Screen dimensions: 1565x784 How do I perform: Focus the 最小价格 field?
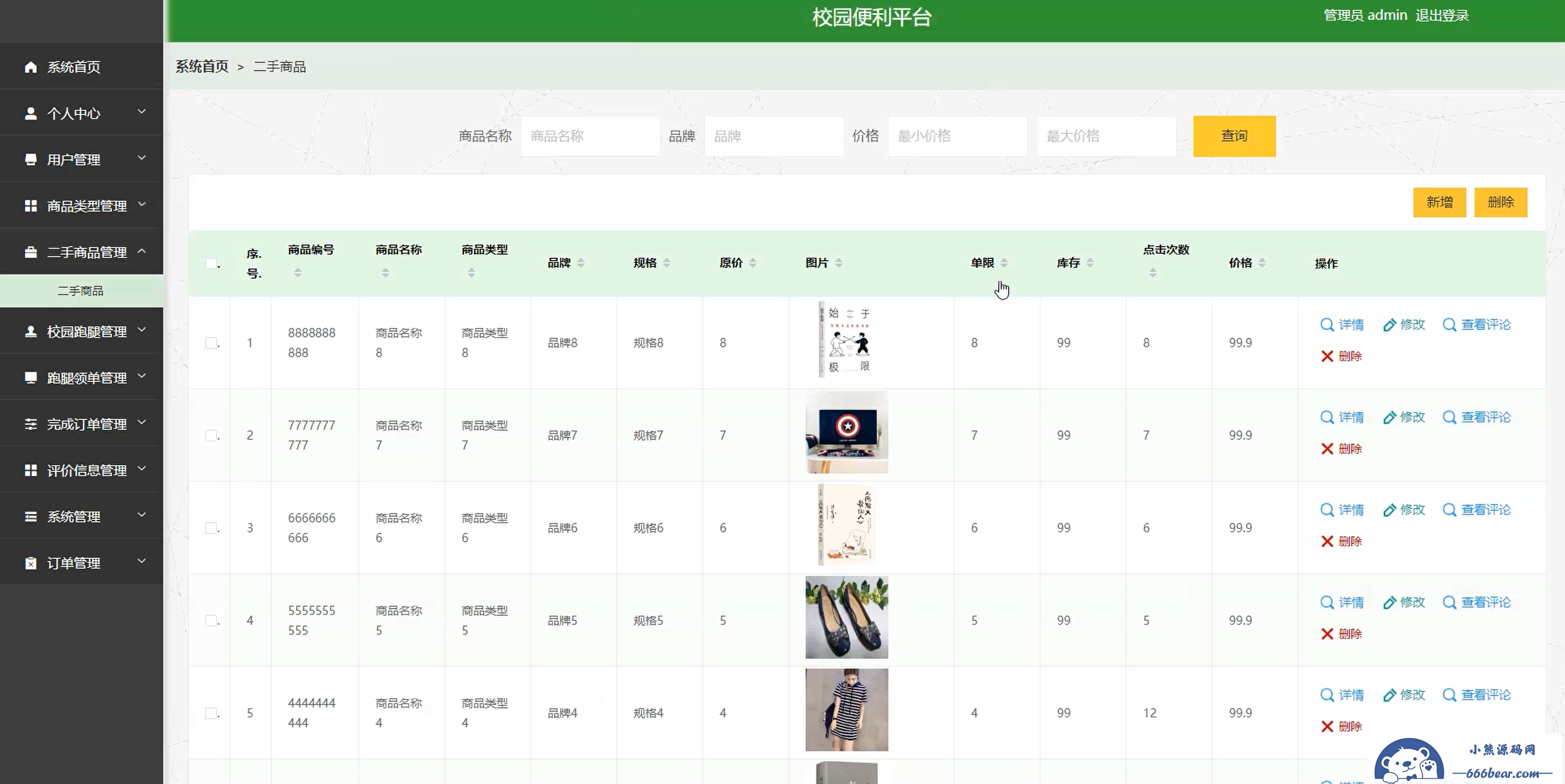tap(958, 136)
